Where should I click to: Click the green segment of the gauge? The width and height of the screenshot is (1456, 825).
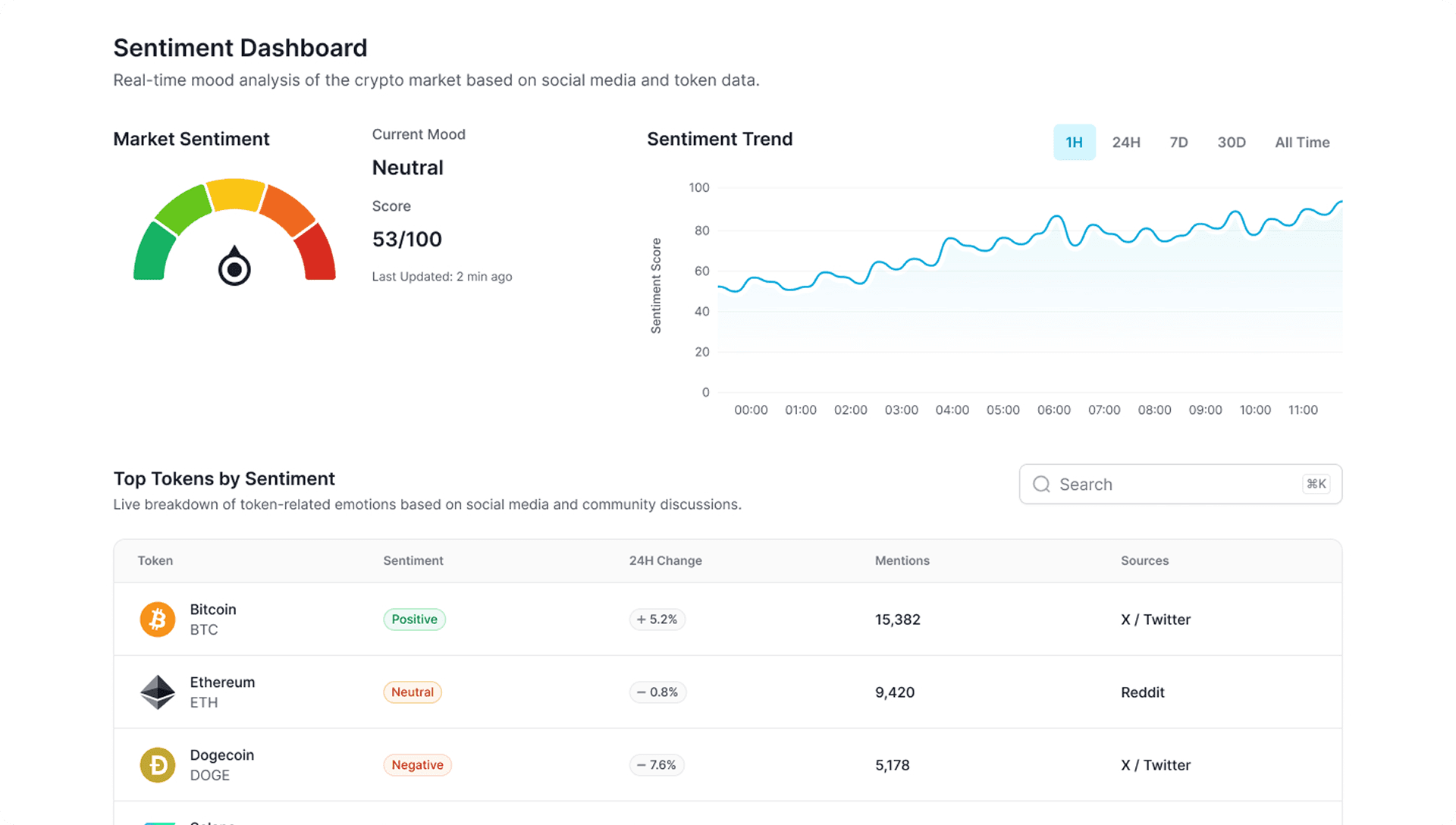pos(153,253)
